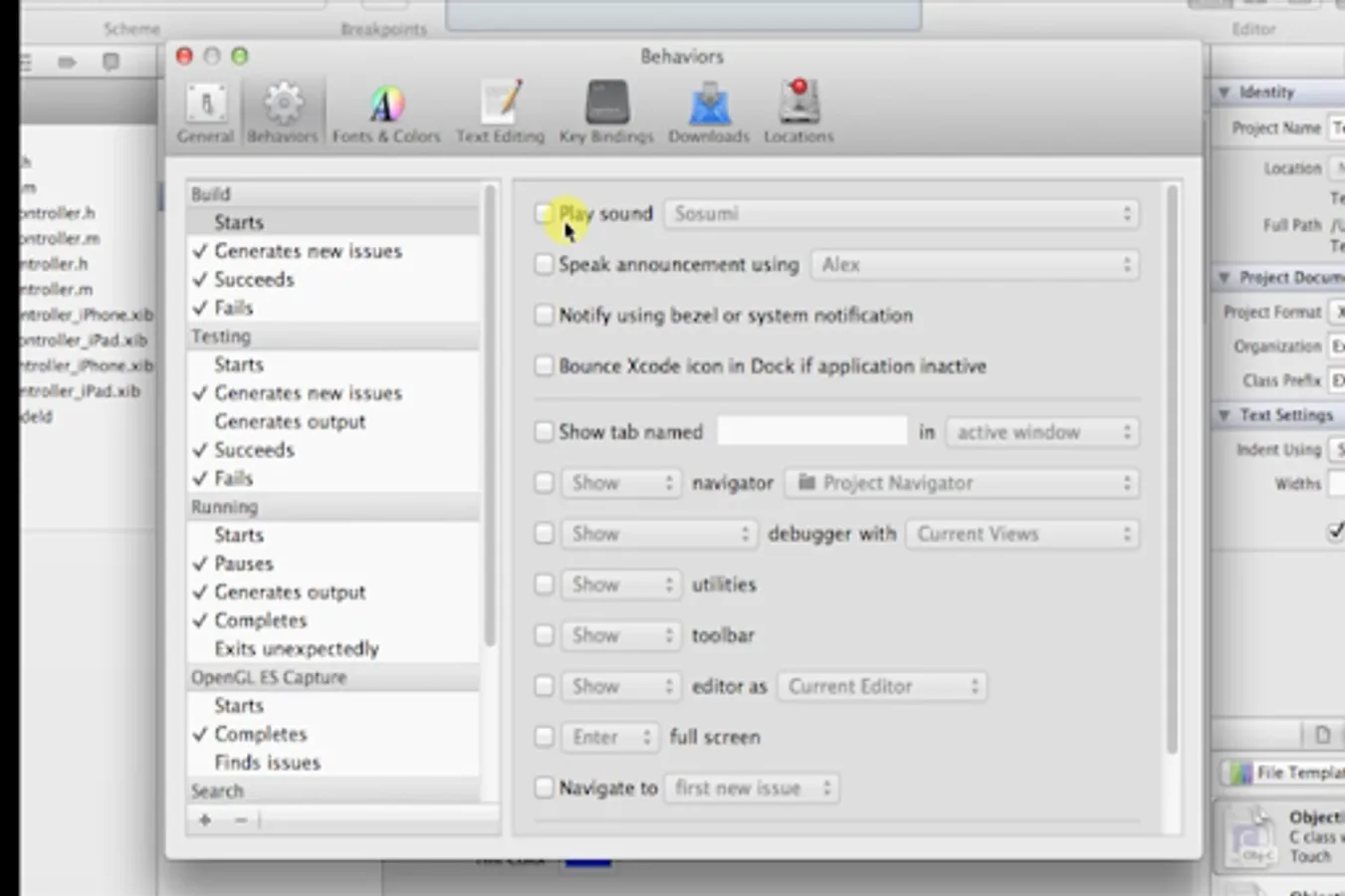Open the Show dropdown beside utilities

click(x=622, y=584)
